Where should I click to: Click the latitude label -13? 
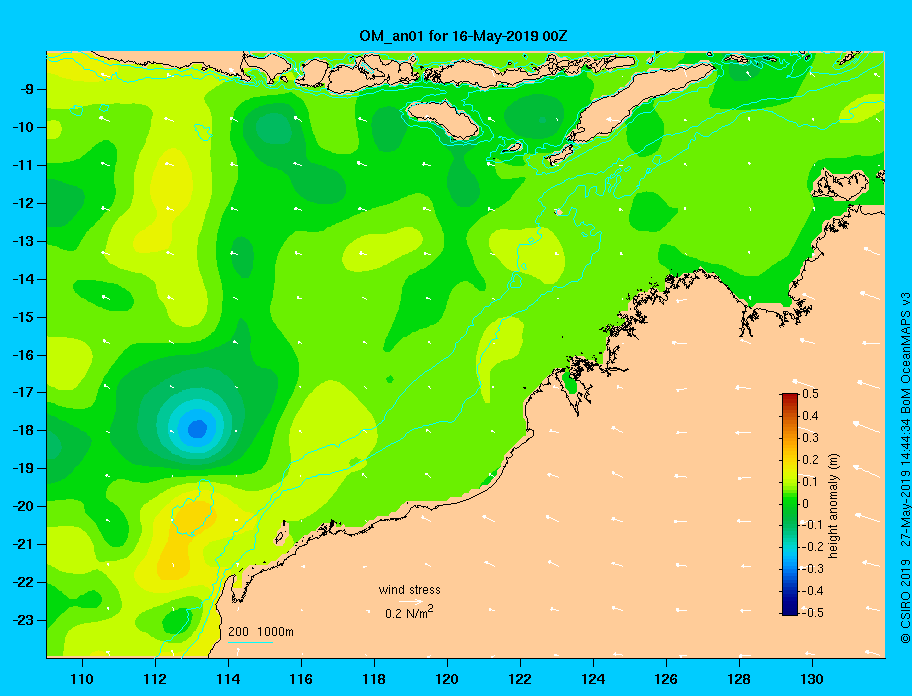pyautogui.click(x=23, y=241)
